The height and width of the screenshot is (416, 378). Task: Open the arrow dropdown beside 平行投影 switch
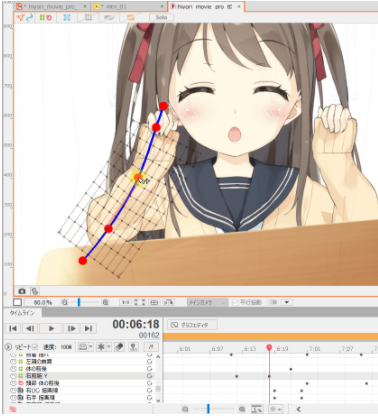287,302
